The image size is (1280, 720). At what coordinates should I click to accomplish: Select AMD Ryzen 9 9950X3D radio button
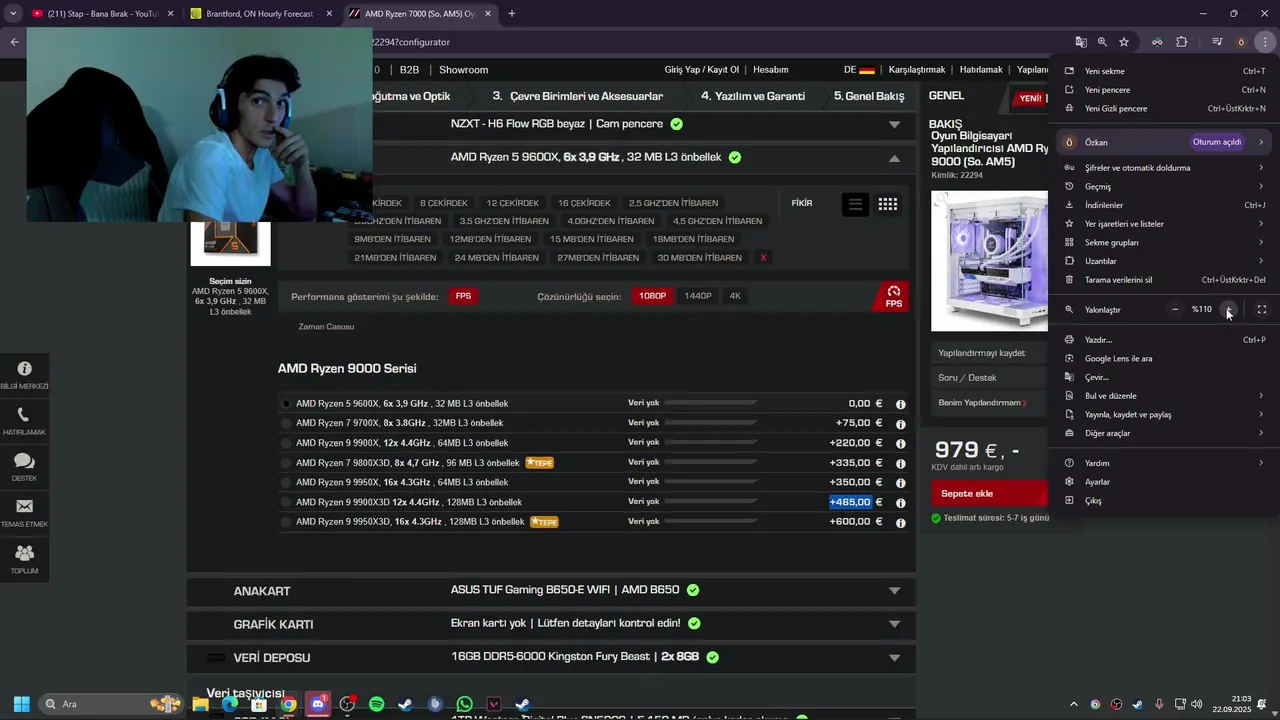pos(286,522)
